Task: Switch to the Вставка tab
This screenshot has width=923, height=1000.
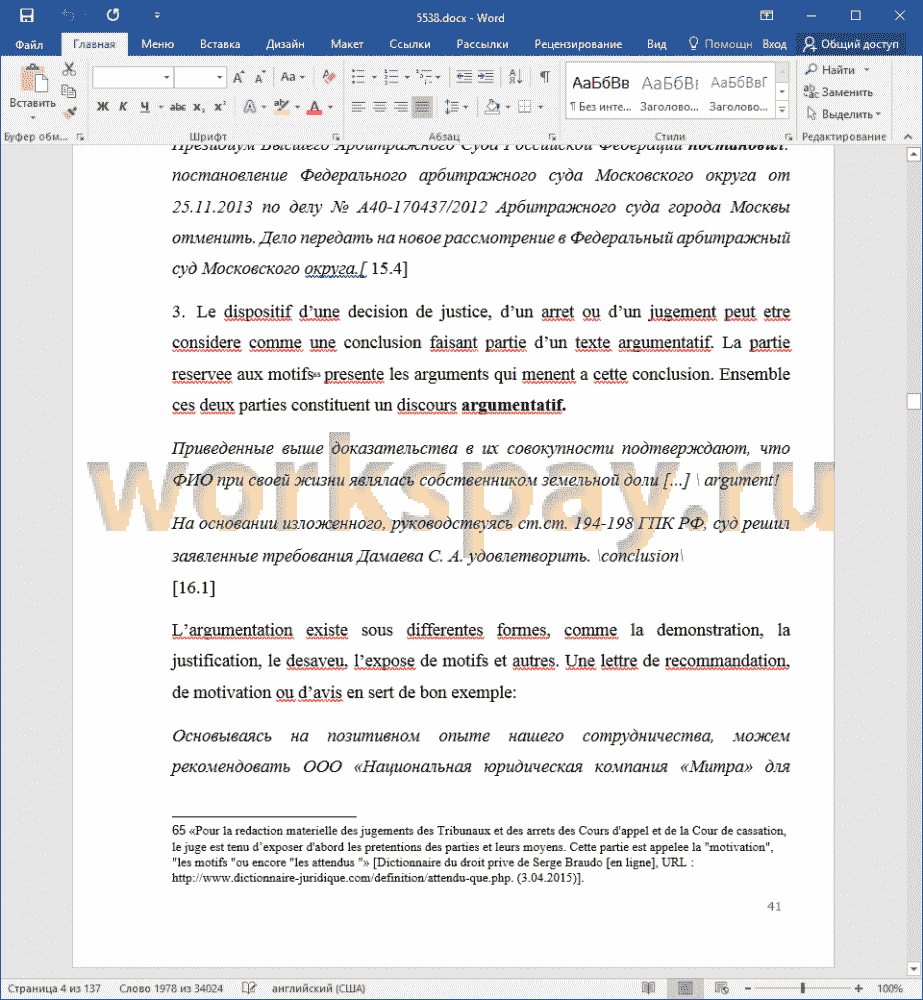Action: click(x=220, y=44)
